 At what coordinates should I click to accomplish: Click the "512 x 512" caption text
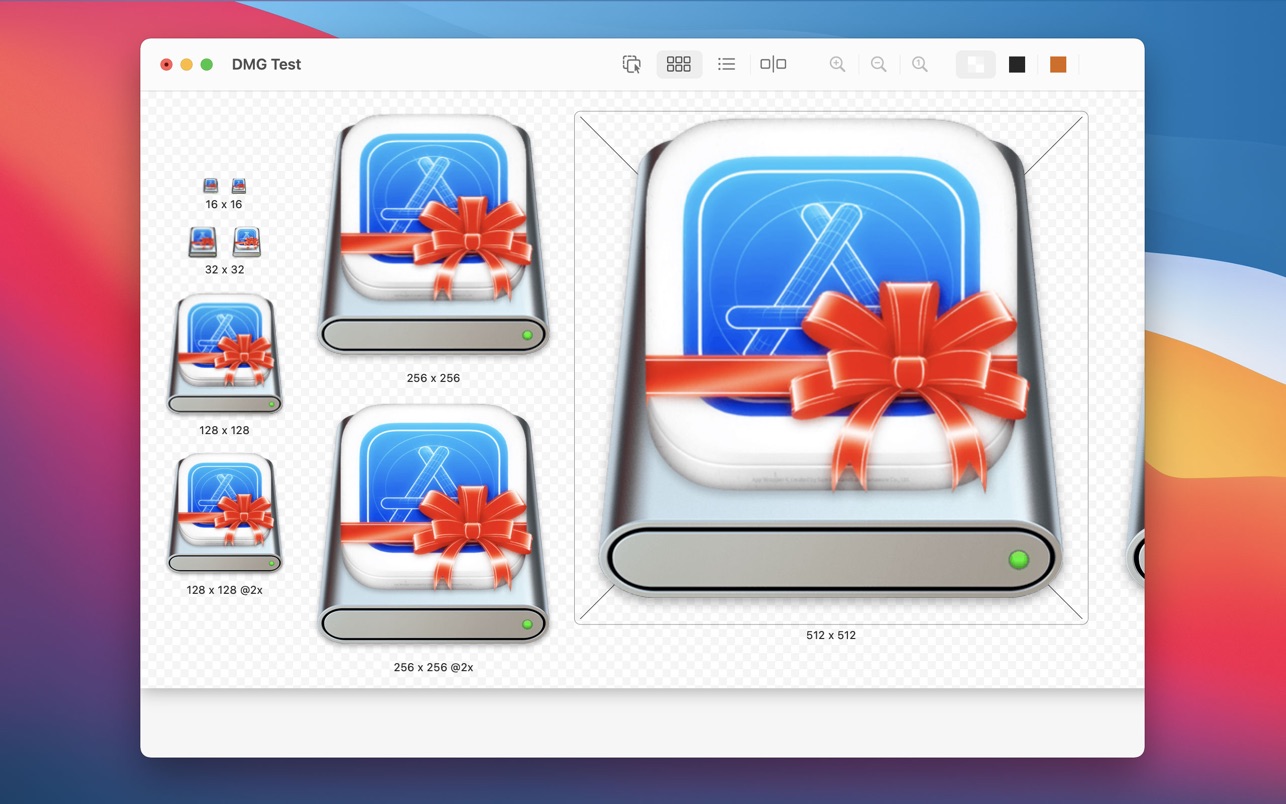click(831, 635)
